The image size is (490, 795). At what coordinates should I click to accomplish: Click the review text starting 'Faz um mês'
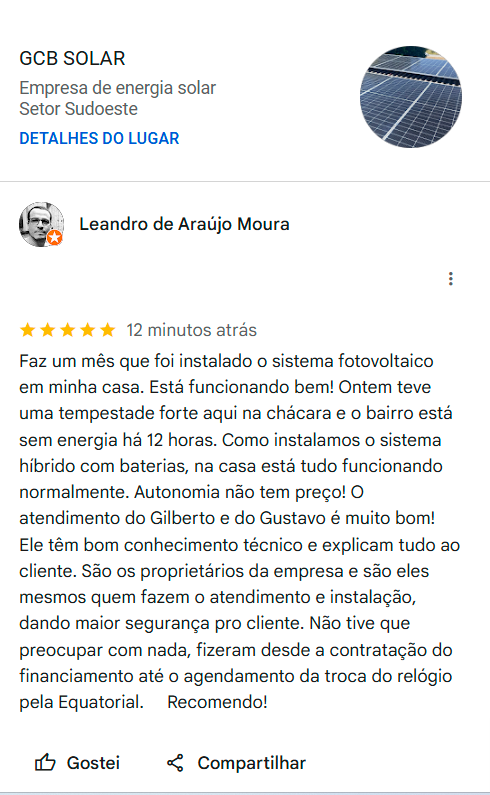click(239, 531)
